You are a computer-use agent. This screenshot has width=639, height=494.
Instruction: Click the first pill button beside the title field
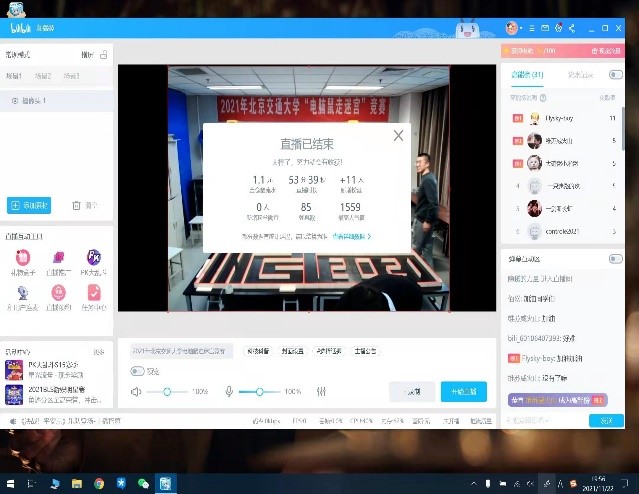[258, 351]
